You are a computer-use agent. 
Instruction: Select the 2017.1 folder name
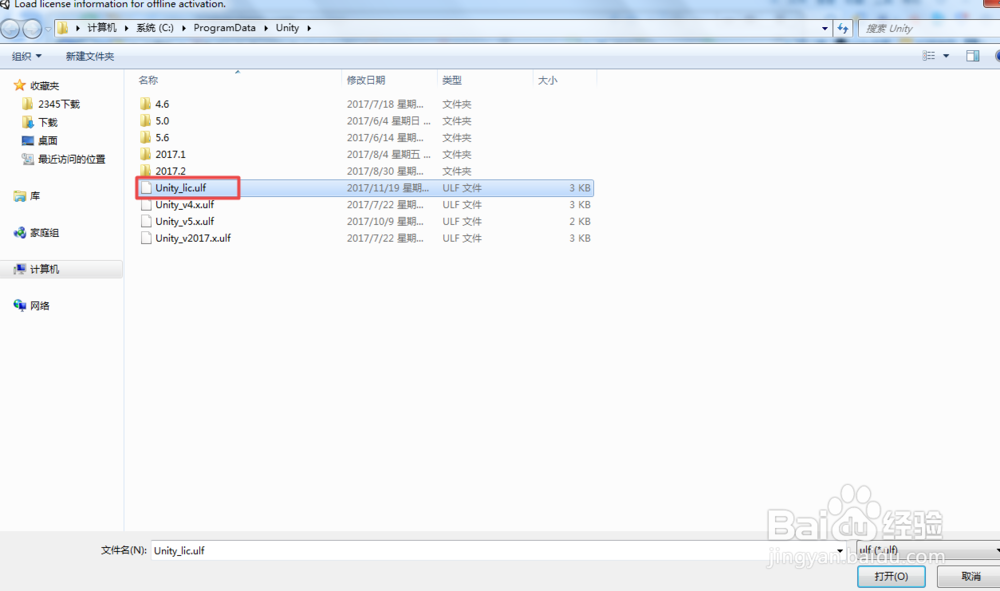tap(170, 154)
